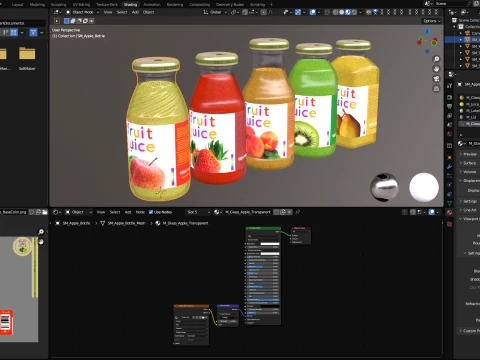This screenshot has width=480, height=360.
Task: Click the pan hand icon in the image editor
Action: point(41,242)
